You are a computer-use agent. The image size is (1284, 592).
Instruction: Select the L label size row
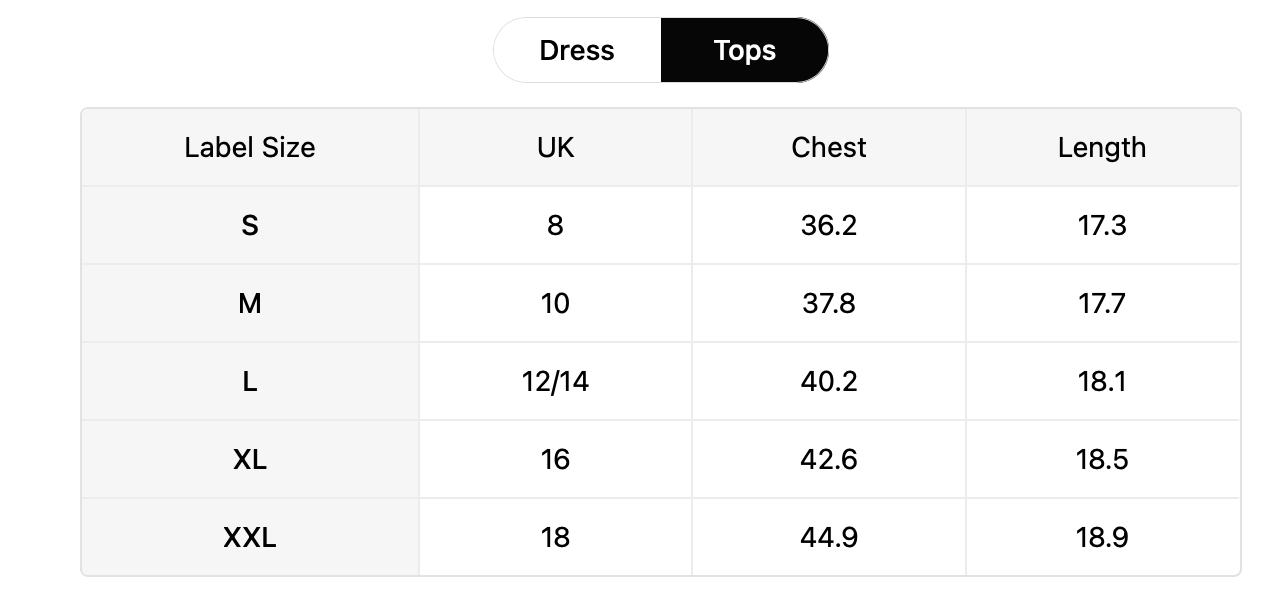[x=660, y=381]
